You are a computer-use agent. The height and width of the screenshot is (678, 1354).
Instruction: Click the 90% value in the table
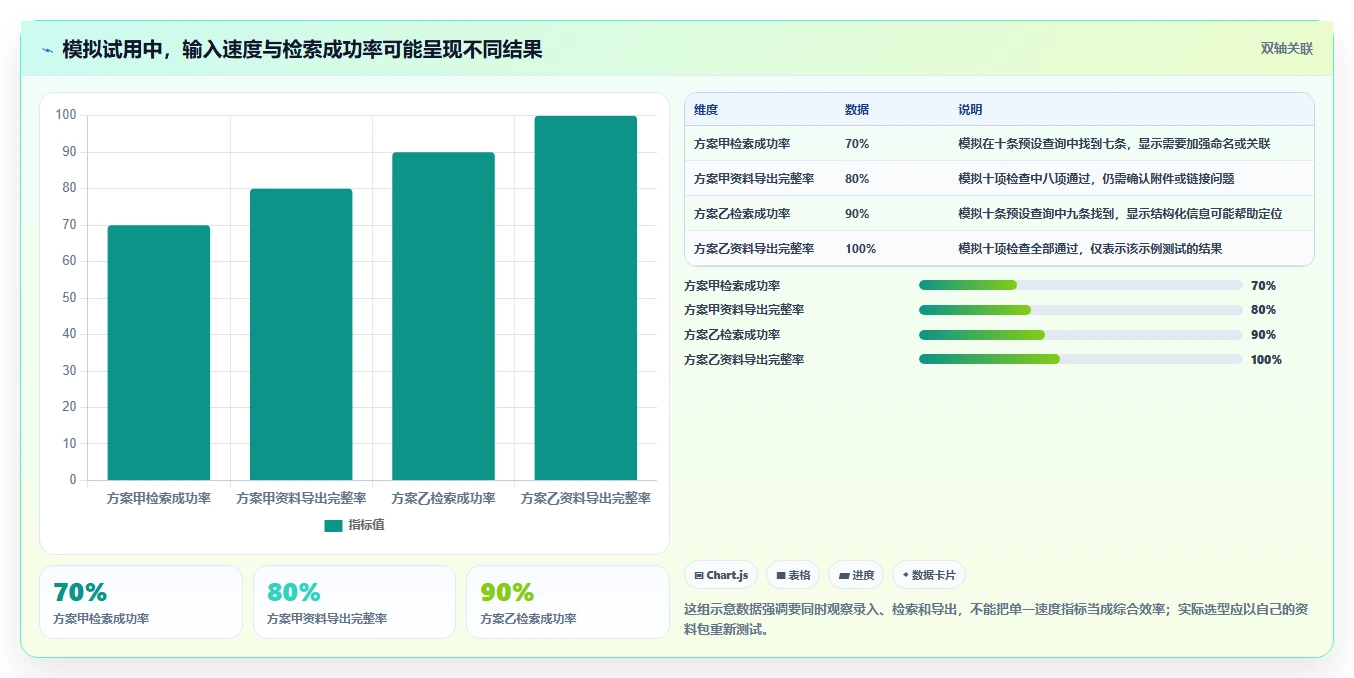tap(857, 214)
